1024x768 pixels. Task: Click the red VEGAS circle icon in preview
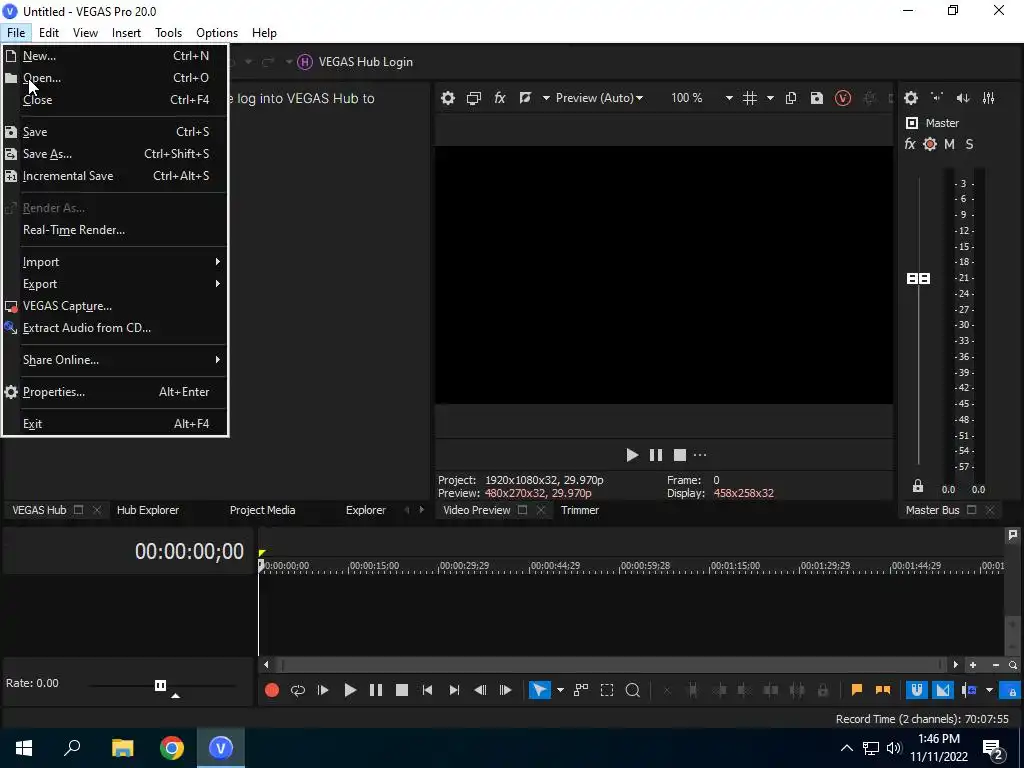843,98
